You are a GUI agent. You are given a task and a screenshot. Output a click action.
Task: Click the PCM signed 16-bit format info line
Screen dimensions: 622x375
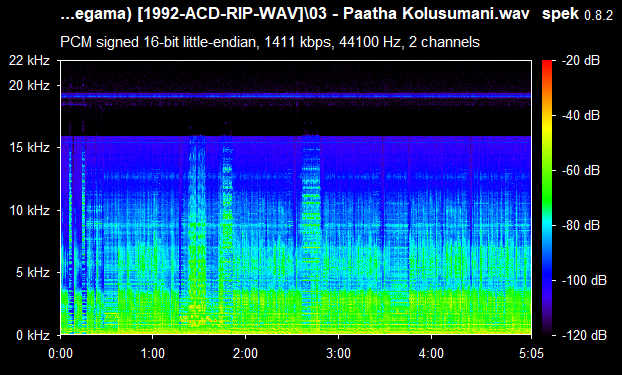pyautogui.click(x=270, y=42)
